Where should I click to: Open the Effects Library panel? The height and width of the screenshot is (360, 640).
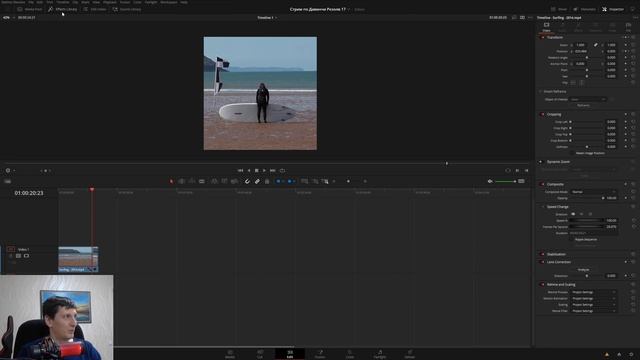(62, 9)
